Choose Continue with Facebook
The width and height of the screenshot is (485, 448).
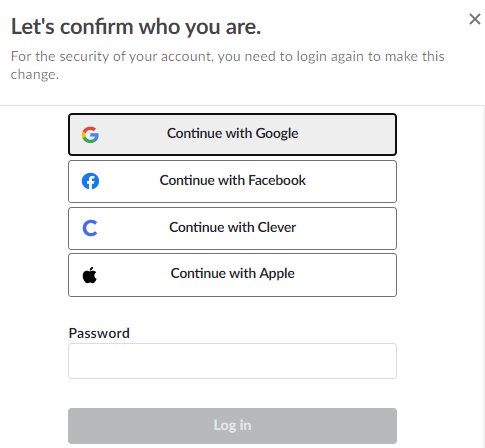[x=232, y=181]
